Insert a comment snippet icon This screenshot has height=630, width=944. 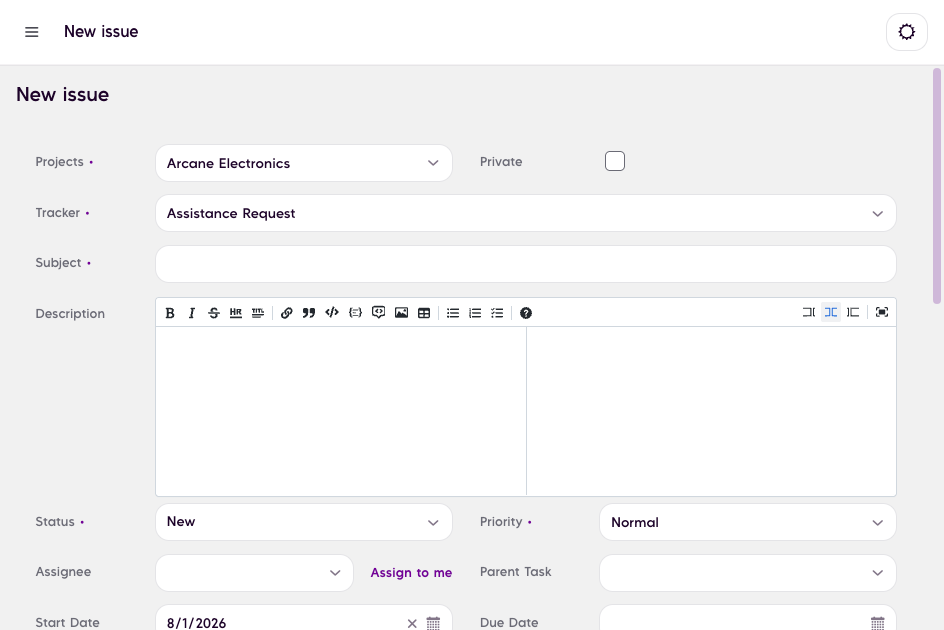(378, 313)
